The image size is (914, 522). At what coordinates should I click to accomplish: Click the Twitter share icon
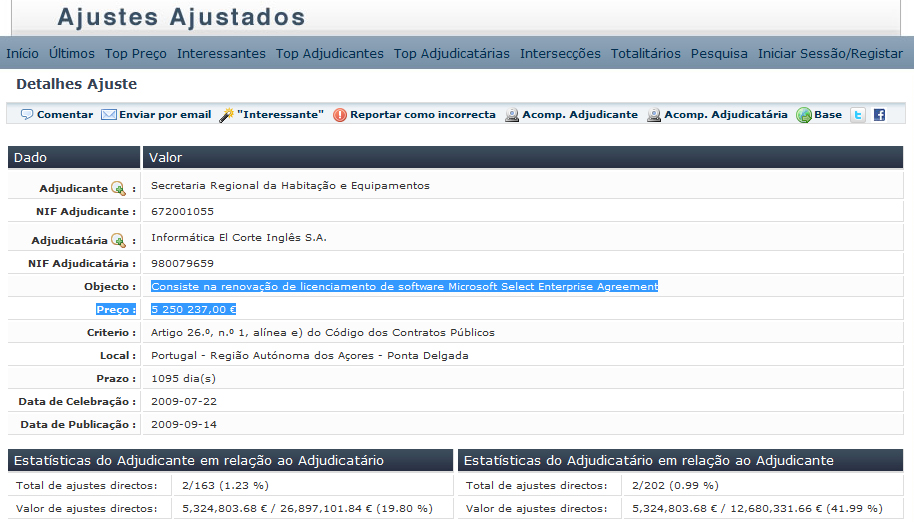(x=857, y=115)
